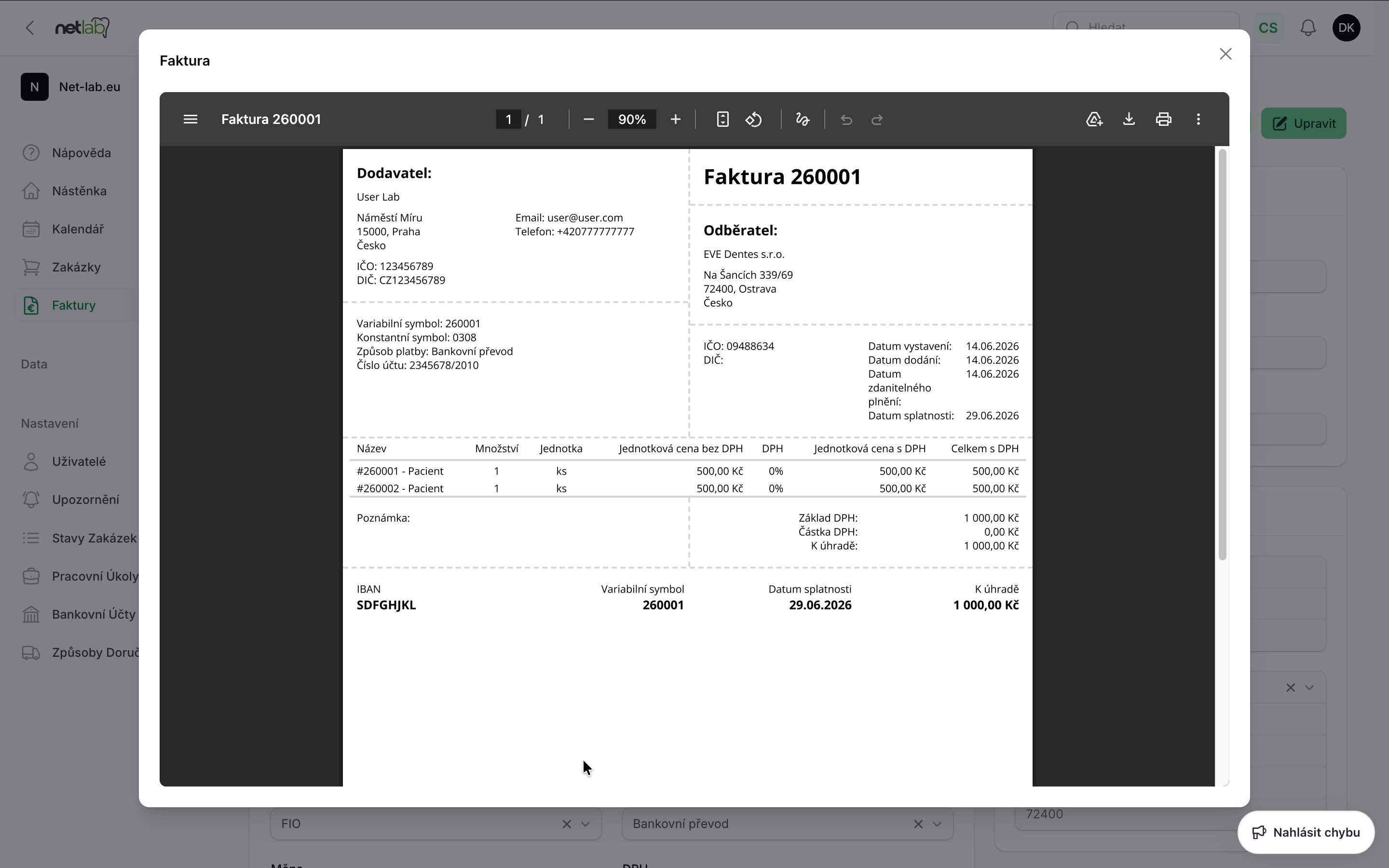This screenshot has width=1389, height=868.
Task: Expand the Bankovní převod payment dropdown
Action: pos(937,824)
